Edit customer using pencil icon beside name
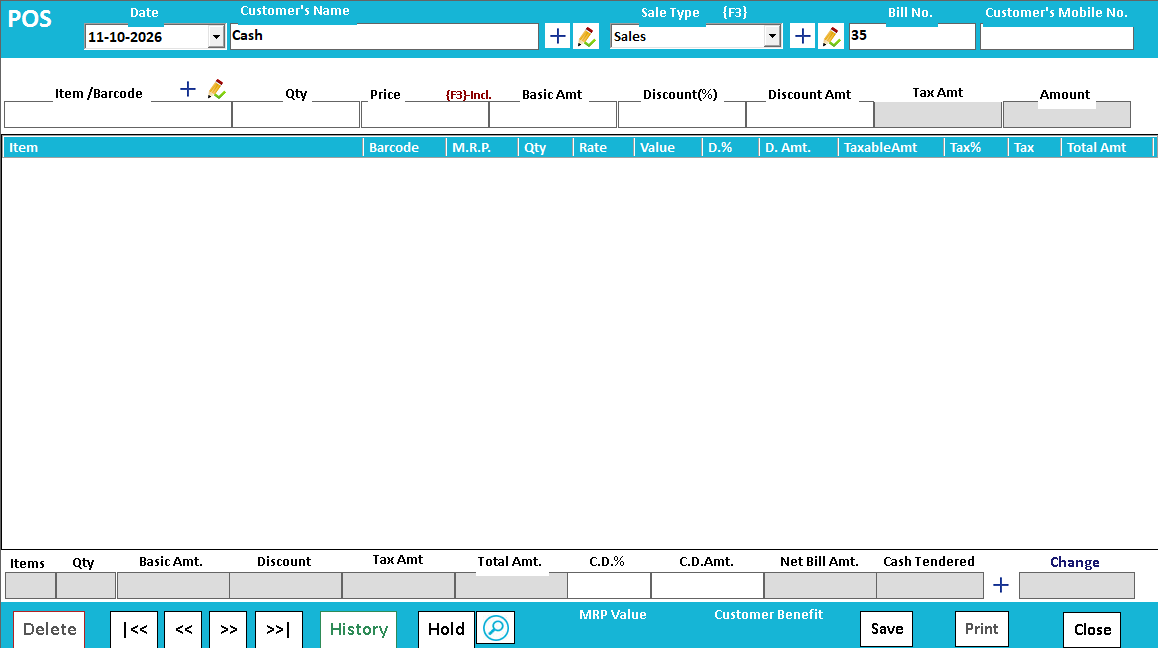Screen dimensions: 1158x648 coord(586,36)
